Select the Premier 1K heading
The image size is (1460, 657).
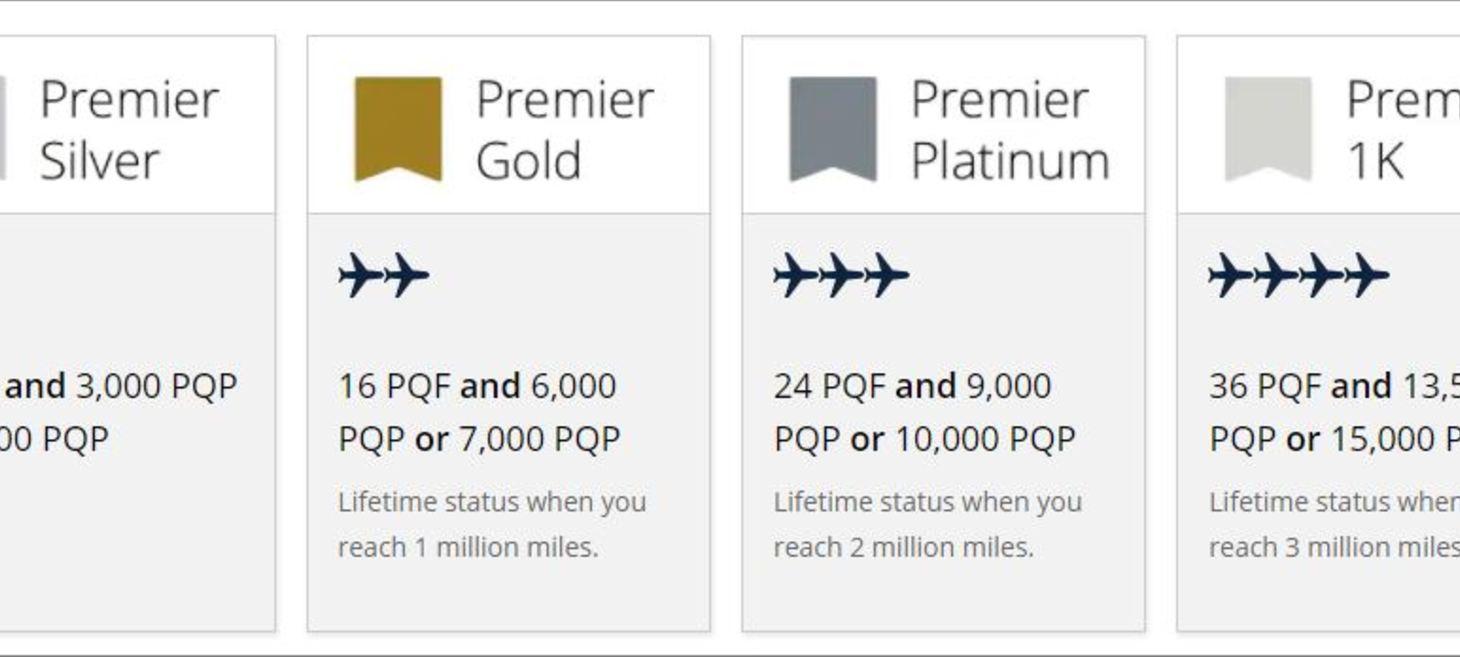point(1400,130)
